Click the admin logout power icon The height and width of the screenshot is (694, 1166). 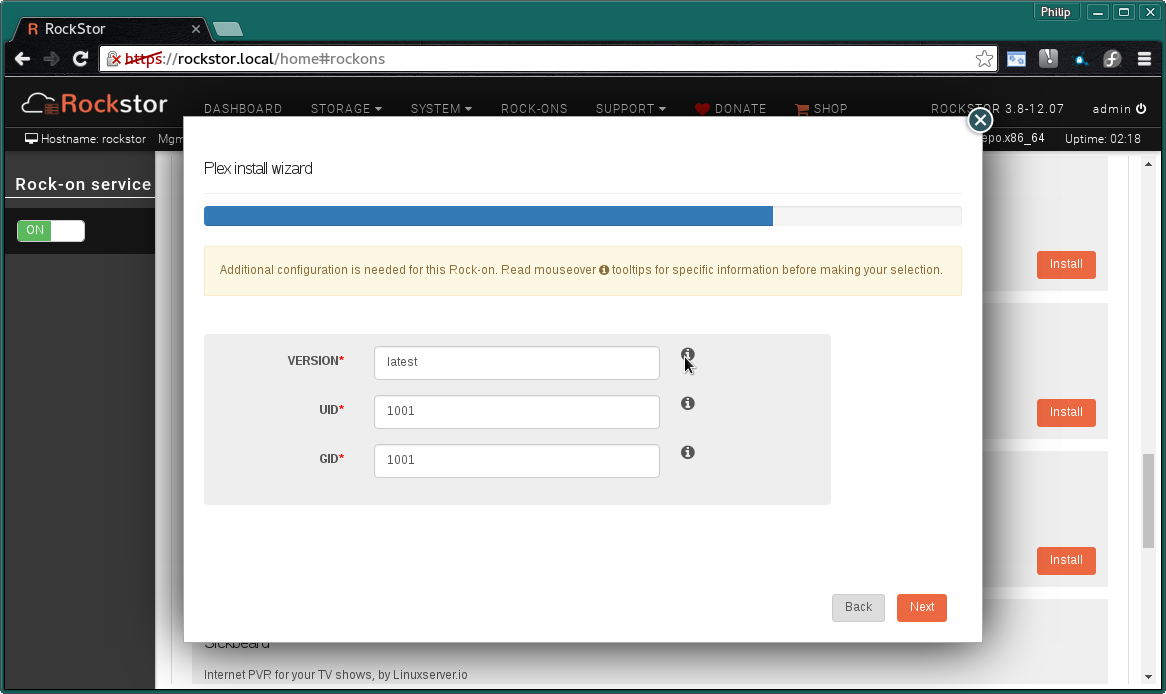pyautogui.click(x=1141, y=109)
